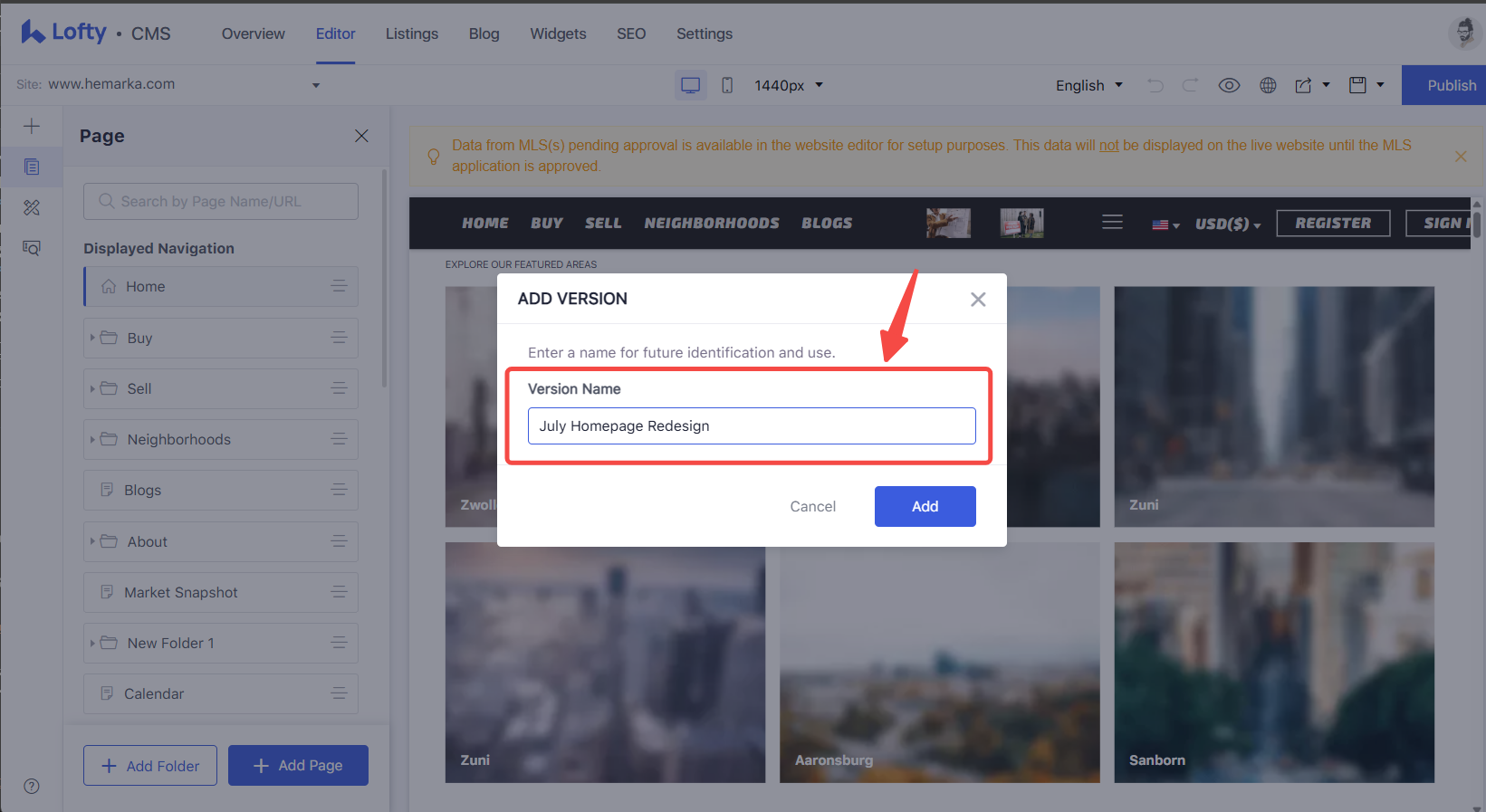Open the add element plus icon in sidebar
Viewport: 1486px width, 812px height.
tap(32, 126)
